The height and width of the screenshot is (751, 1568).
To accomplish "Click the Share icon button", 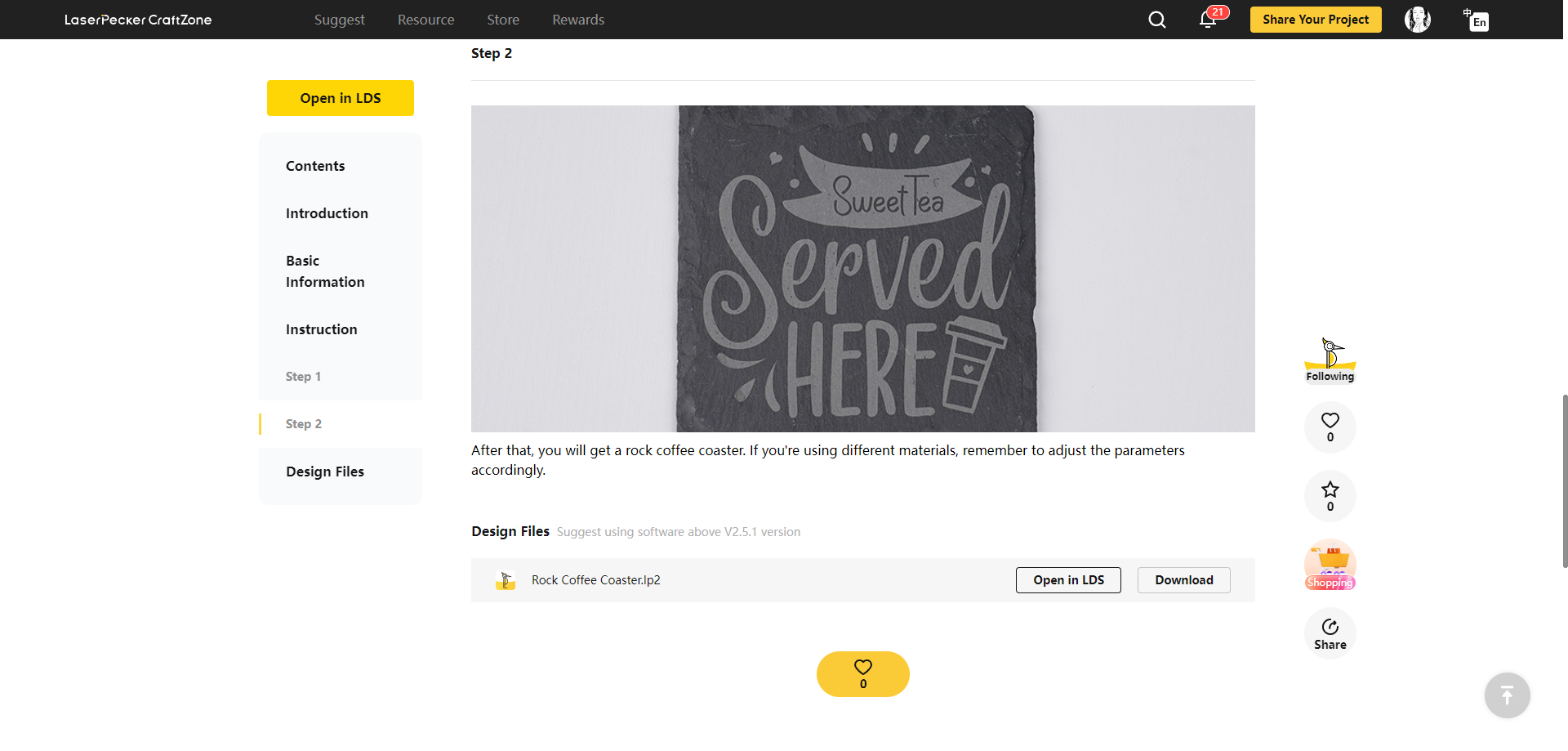I will [1330, 633].
